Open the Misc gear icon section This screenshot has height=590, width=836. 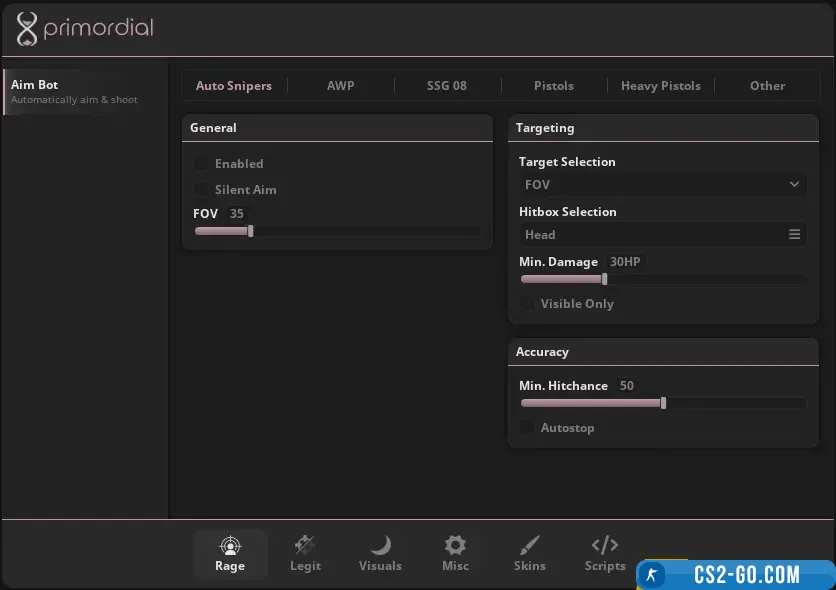coord(455,546)
